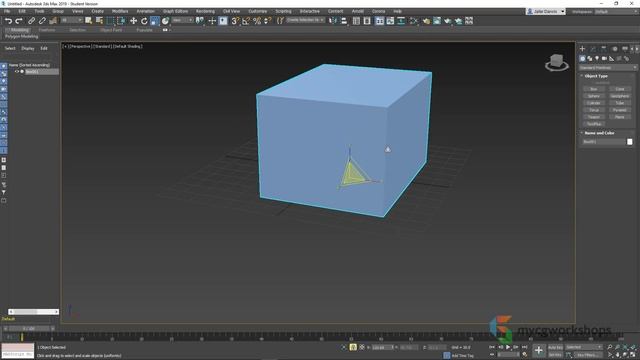Select the Rectangular Selection Region tool
The image size is (640, 360).
point(110,21)
